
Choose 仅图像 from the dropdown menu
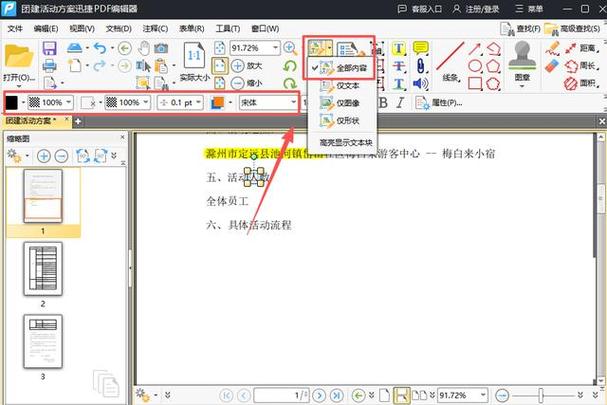pos(341,103)
